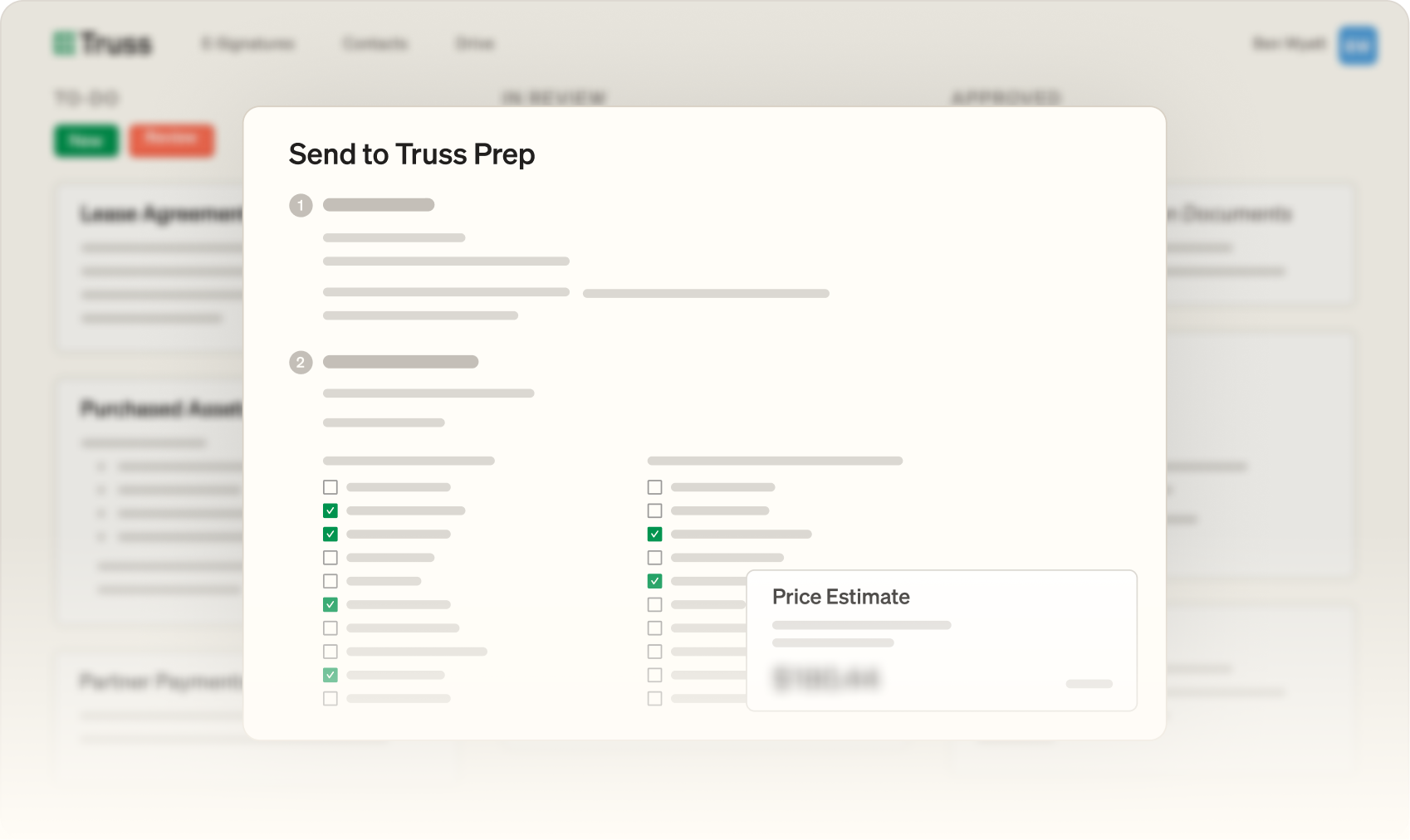Screen dimensions: 1410x840
Task: Click the blurred price amount in Price Estimate
Action: pyautogui.click(x=826, y=678)
